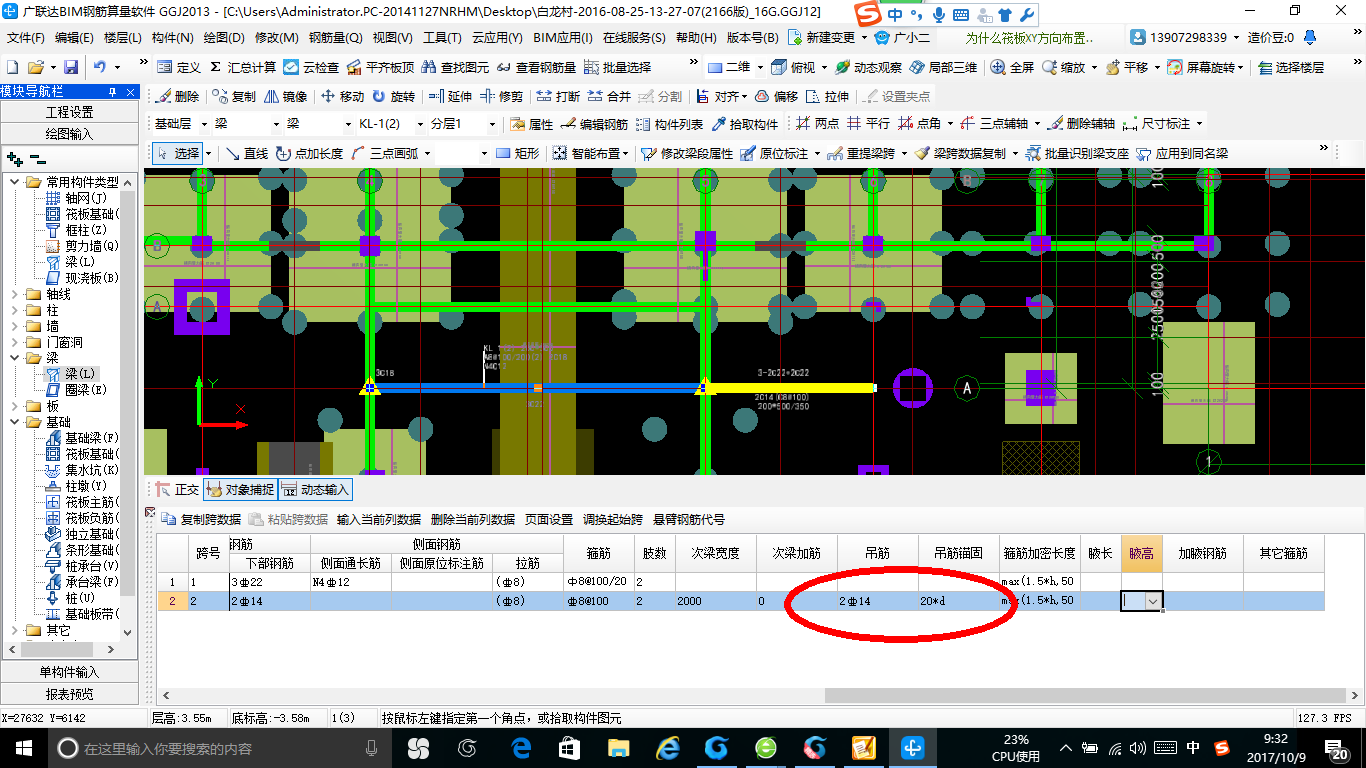Toggle 动态输入 dynamic input
This screenshot has height=768, width=1366.
(315, 489)
